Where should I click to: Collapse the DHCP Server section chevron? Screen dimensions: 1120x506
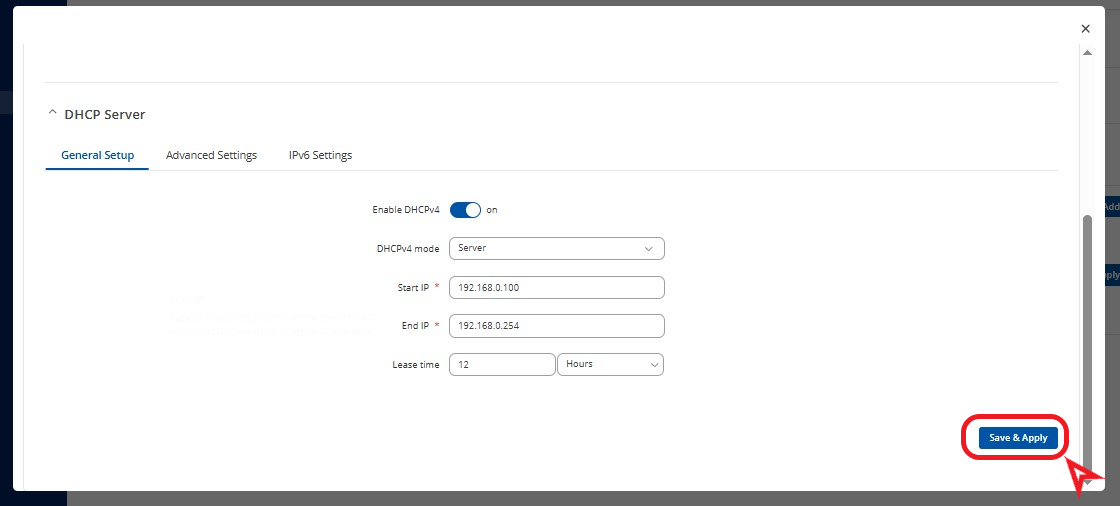pyautogui.click(x=53, y=114)
